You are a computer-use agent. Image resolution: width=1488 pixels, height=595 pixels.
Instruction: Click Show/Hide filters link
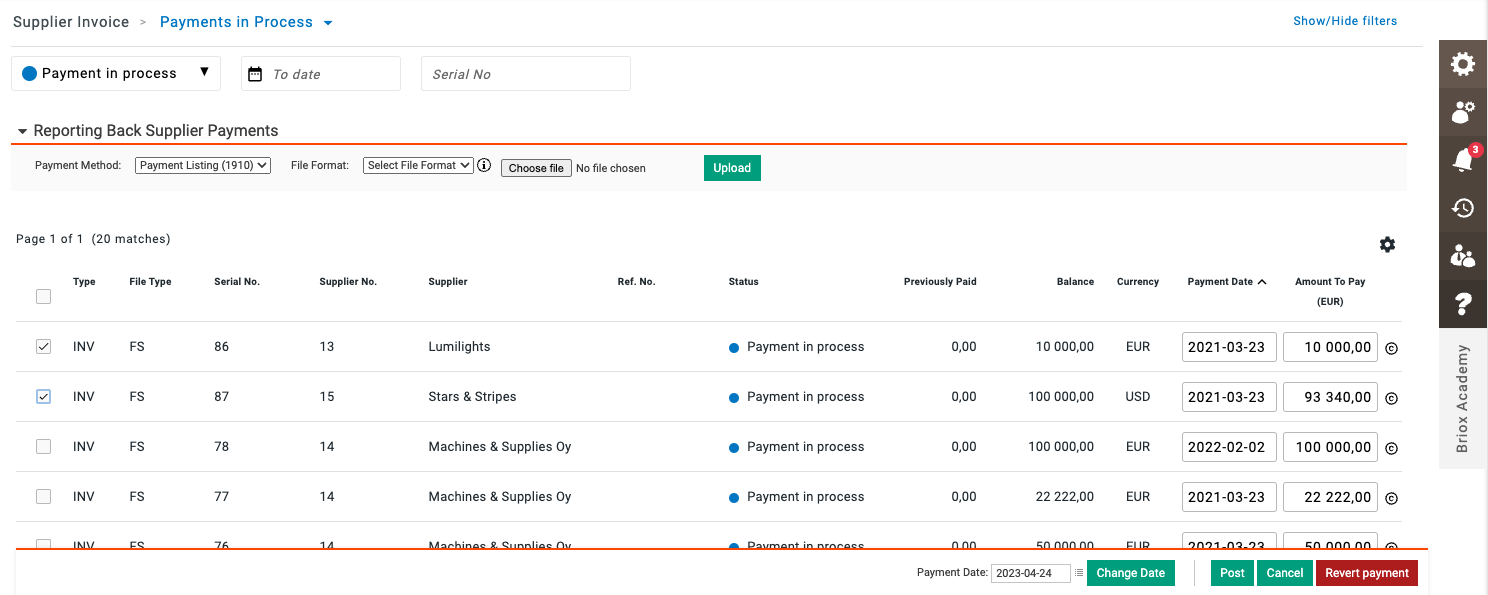[x=1344, y=21]
